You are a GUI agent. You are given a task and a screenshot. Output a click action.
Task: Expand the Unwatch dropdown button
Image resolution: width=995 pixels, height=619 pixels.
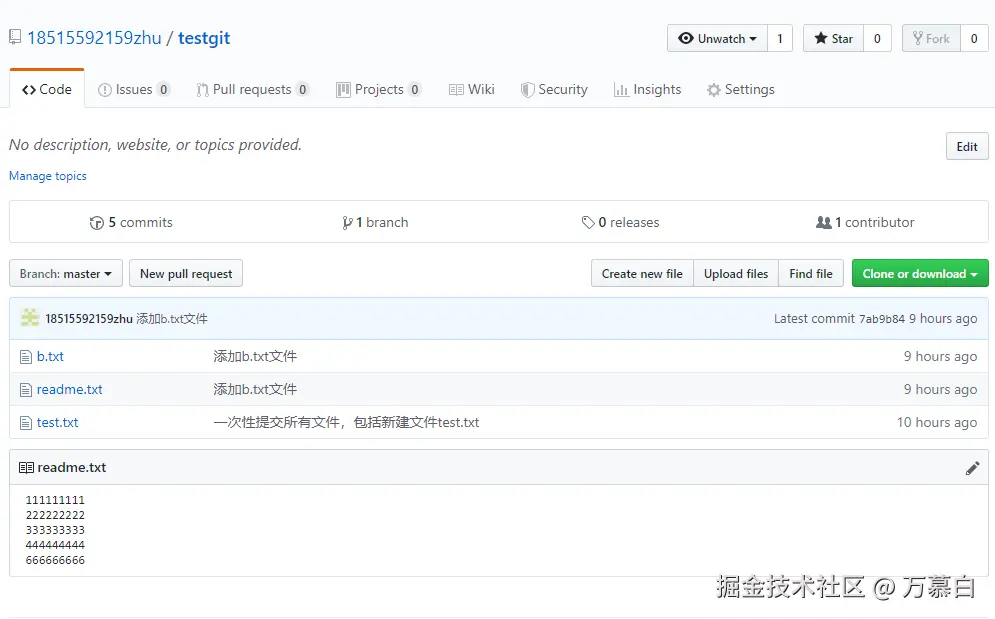tap(717, 39)
